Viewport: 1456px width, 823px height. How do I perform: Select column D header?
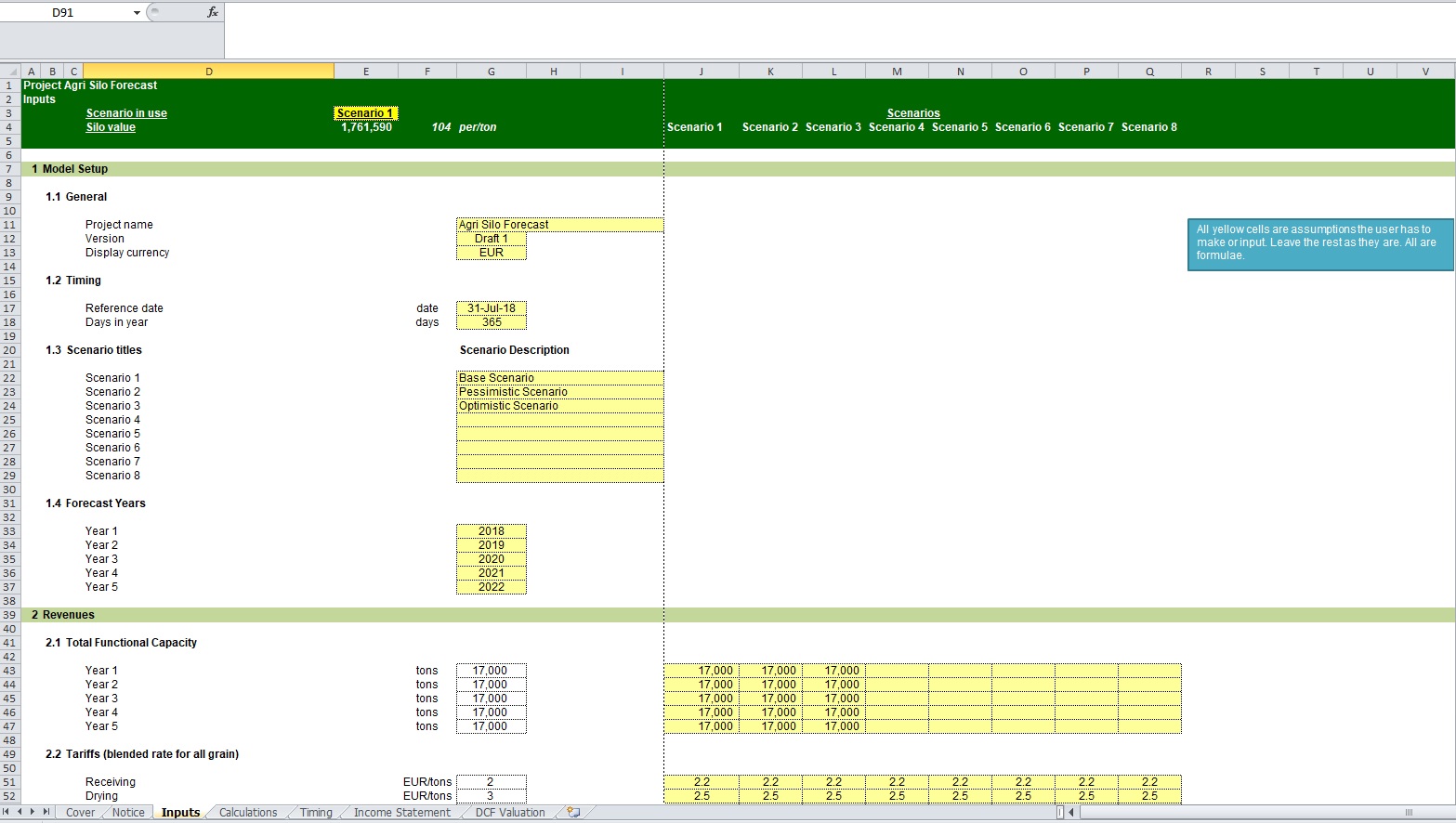pos(209,72)
